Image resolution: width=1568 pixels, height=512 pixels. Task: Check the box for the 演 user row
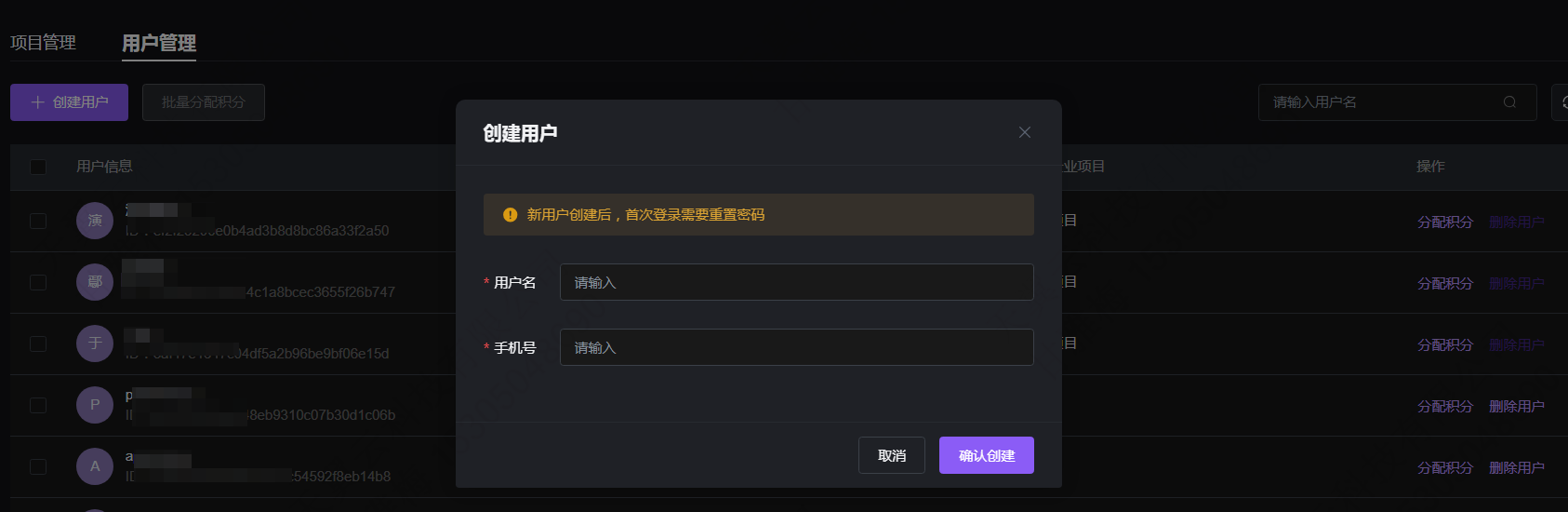[38, 221]
